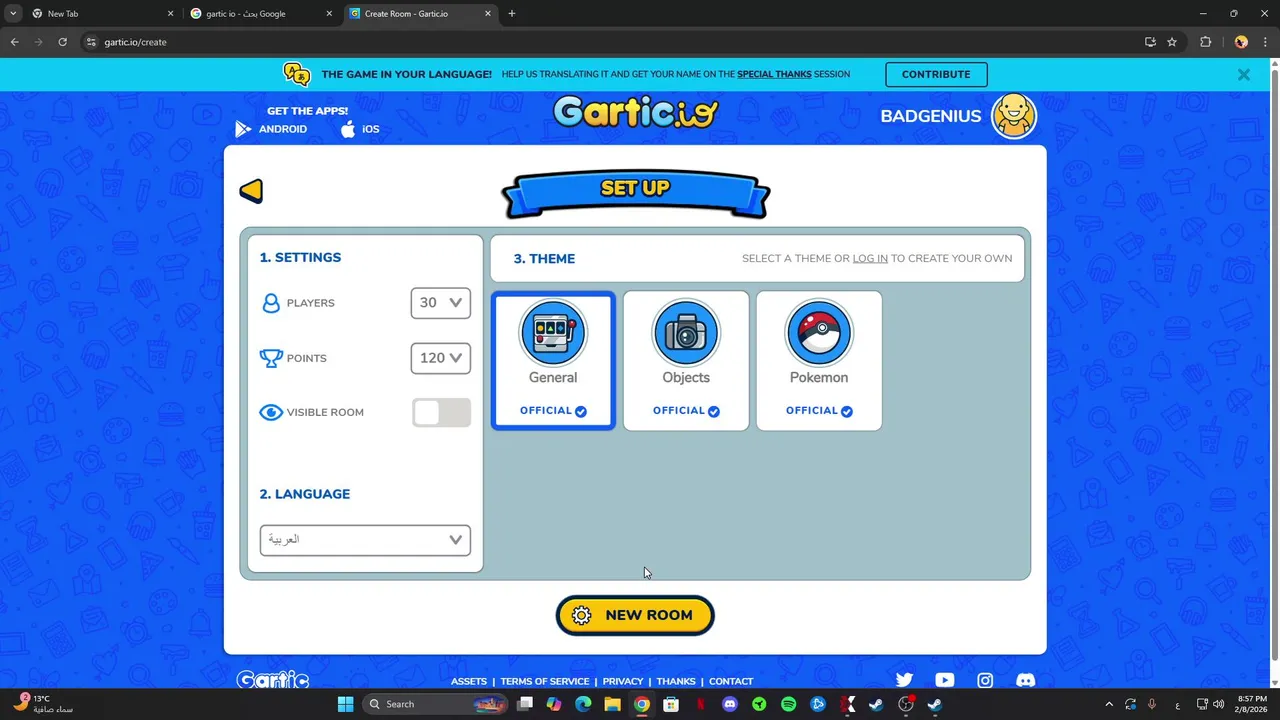
Task: Go back with the yellow arrow icon
Action: click(x=251, y=191)
